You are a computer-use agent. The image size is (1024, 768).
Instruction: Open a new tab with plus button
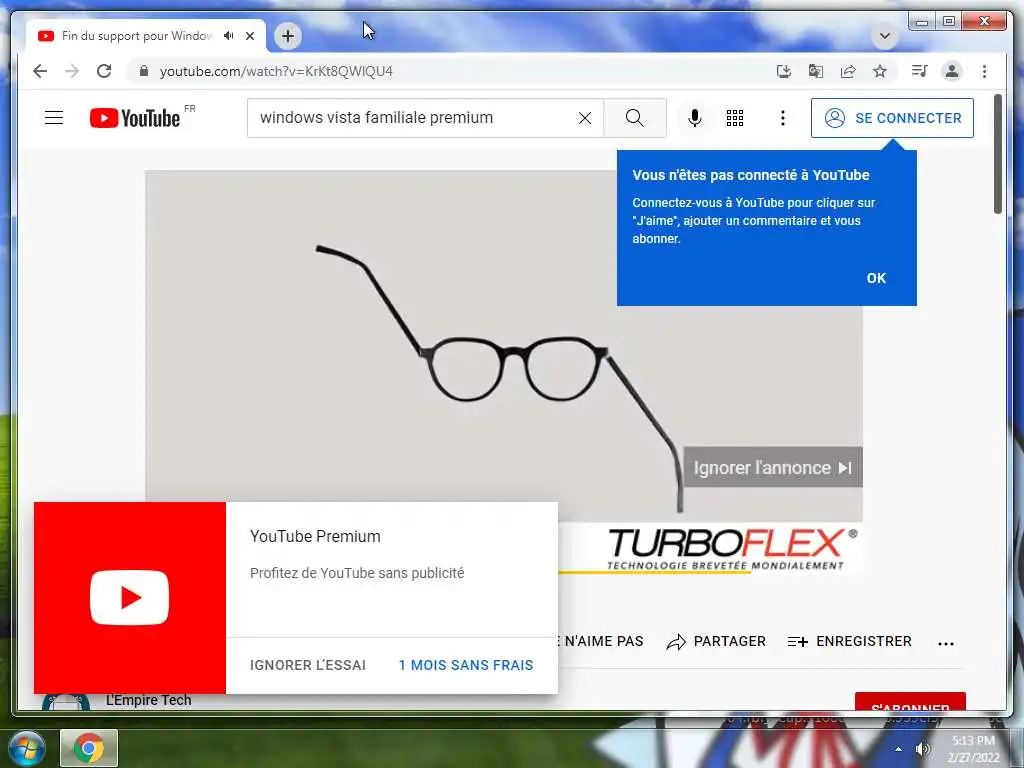tap(288, 36)
